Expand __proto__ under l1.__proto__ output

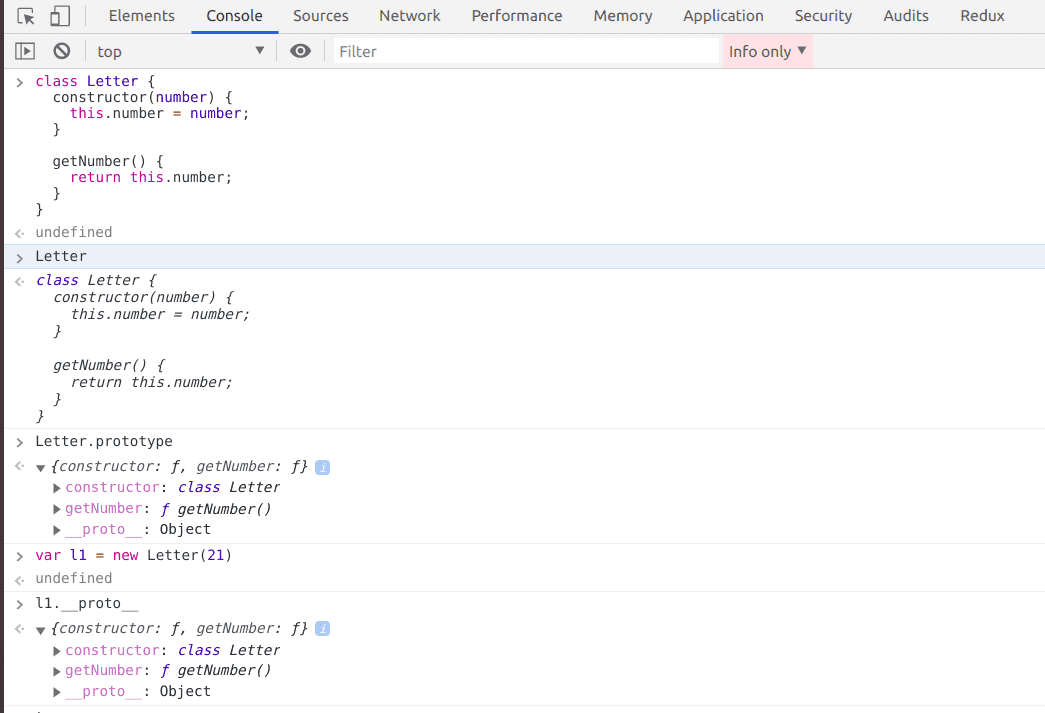57,692
